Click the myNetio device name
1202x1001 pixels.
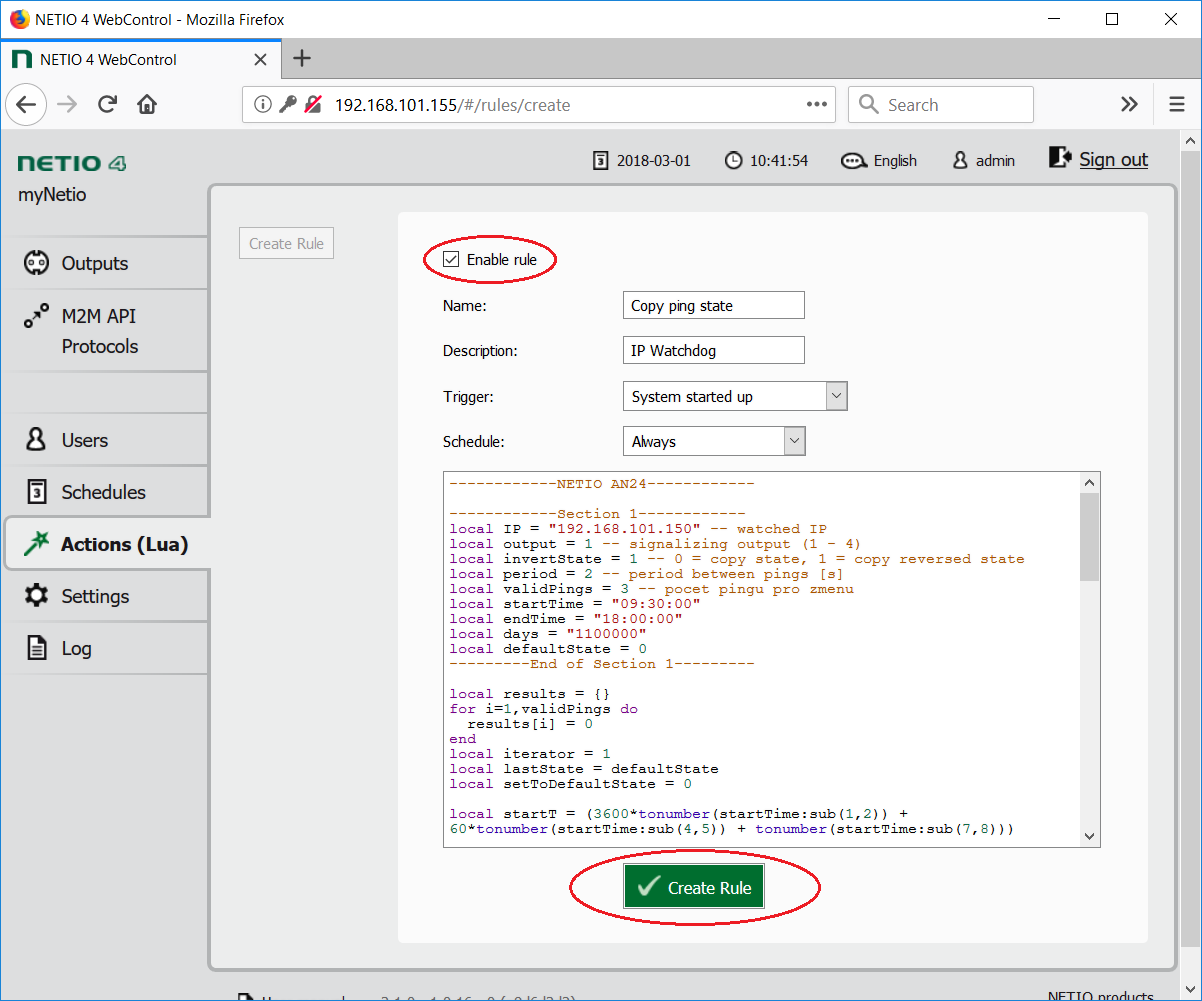pyautogui.click(x=52, y=195)
